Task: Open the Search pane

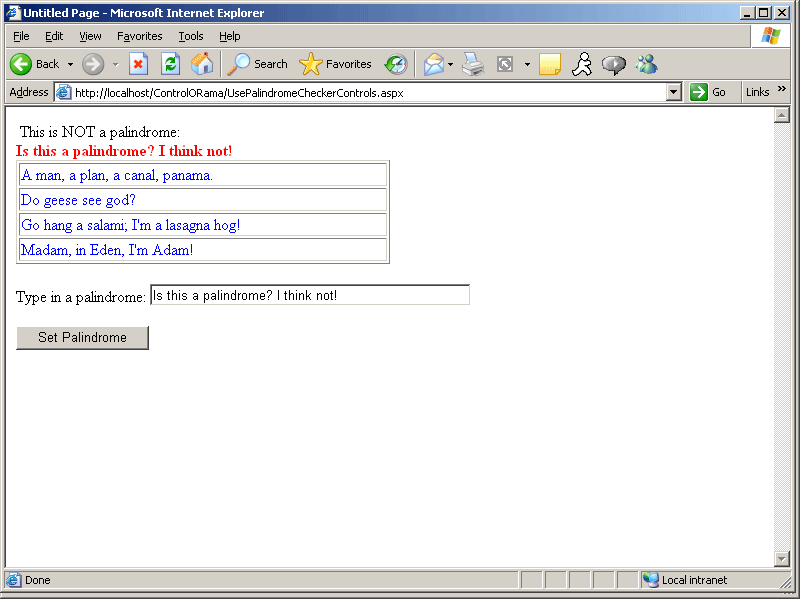Action: [x=258, y=64]
